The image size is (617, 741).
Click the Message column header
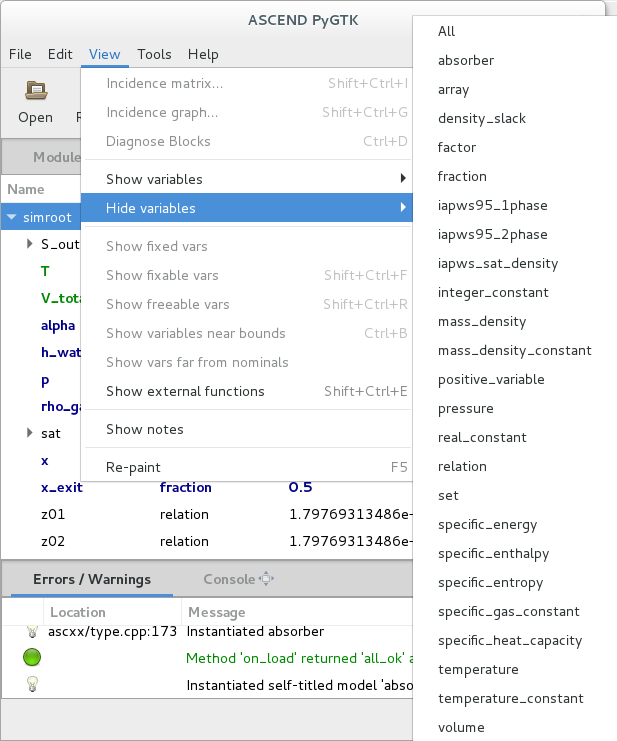pyautogui.click(x=217, y=612)
